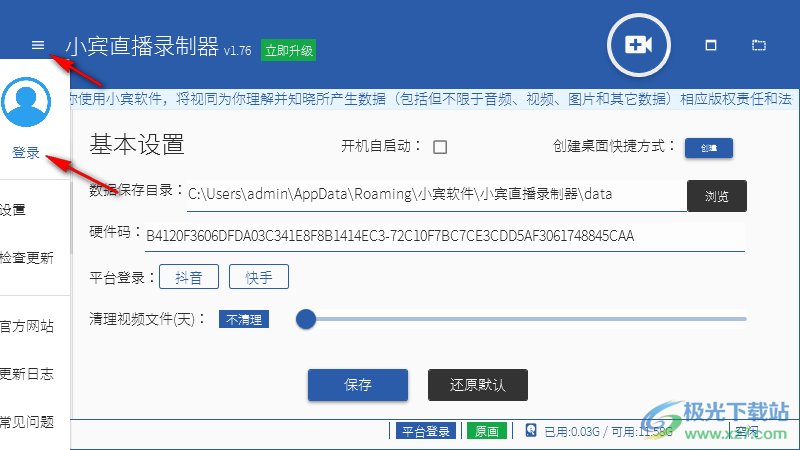Open 更新日志 in the side menu
Image resolution: width=800 pixels, height=450 pixels.
click(27, 374)
